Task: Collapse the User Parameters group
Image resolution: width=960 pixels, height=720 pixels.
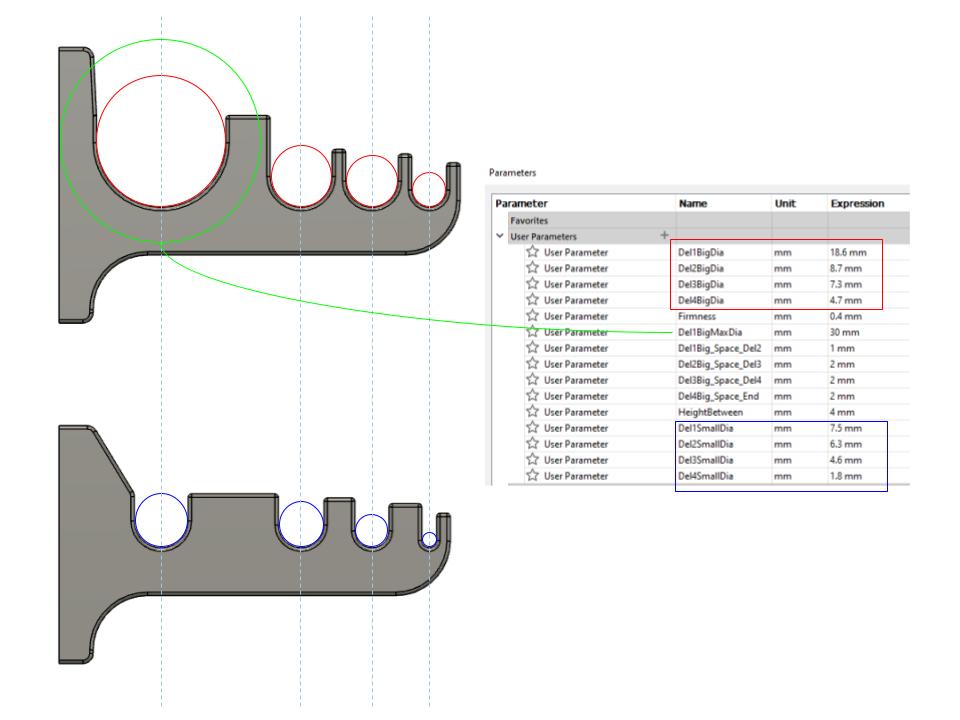Action: click(x=500, y=236)
